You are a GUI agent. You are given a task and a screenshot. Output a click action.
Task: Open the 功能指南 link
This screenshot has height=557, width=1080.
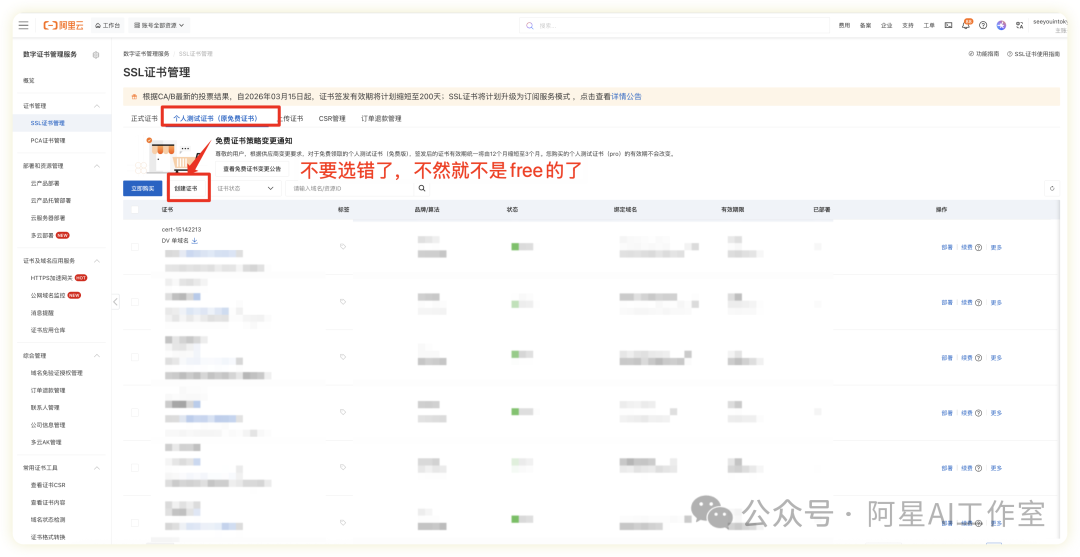(984, 54)
